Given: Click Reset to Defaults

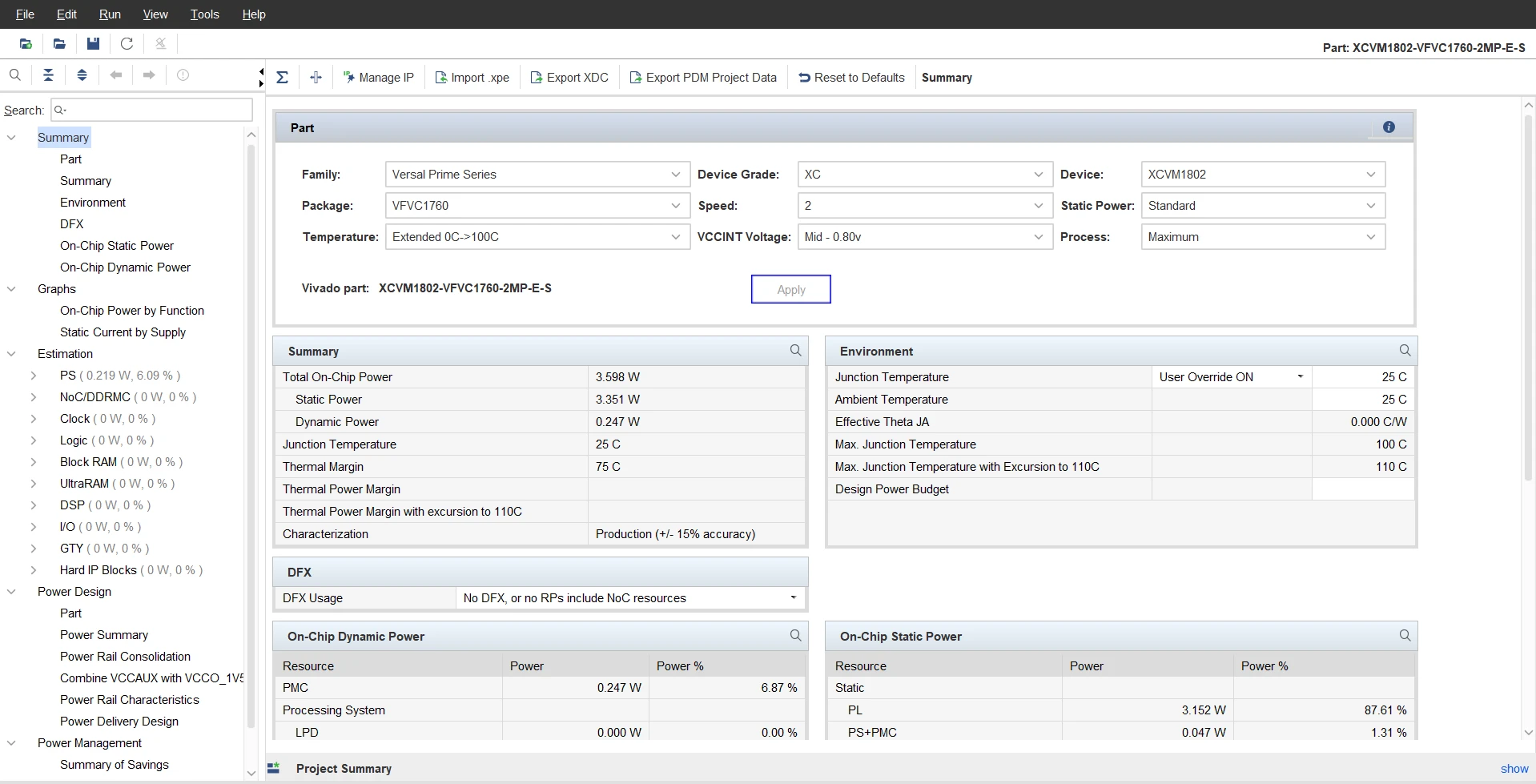Looking at the screenshot, I should [x=851, y=78].
